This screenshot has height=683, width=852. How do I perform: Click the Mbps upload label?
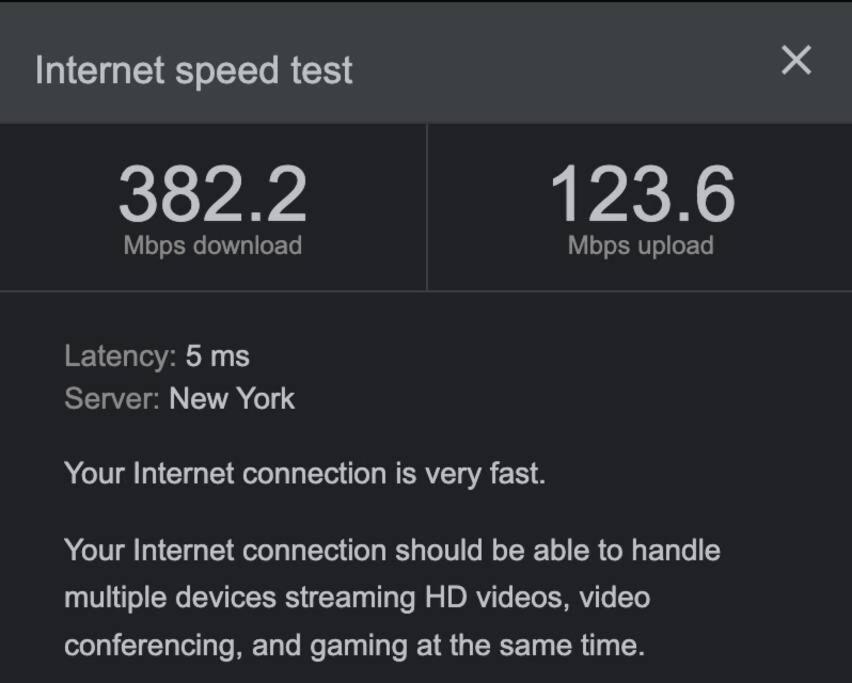coord(641,246)
